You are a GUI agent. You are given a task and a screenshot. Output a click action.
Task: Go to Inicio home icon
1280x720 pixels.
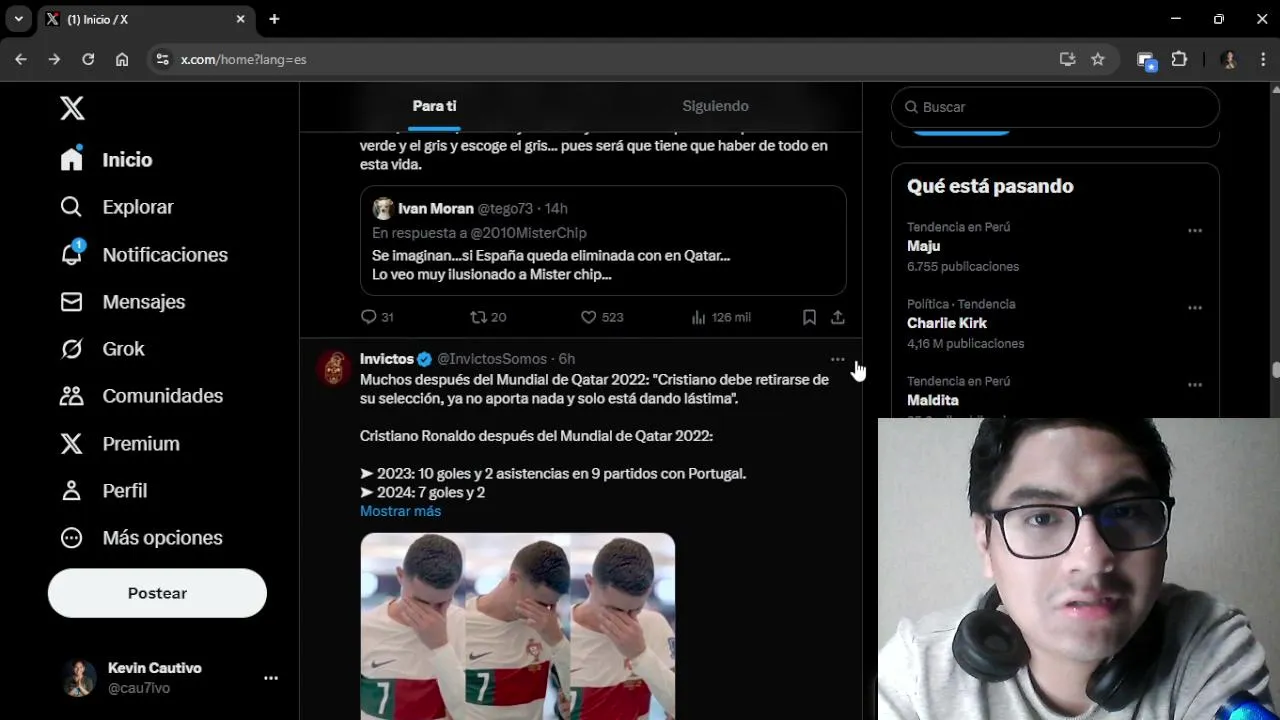71,160
